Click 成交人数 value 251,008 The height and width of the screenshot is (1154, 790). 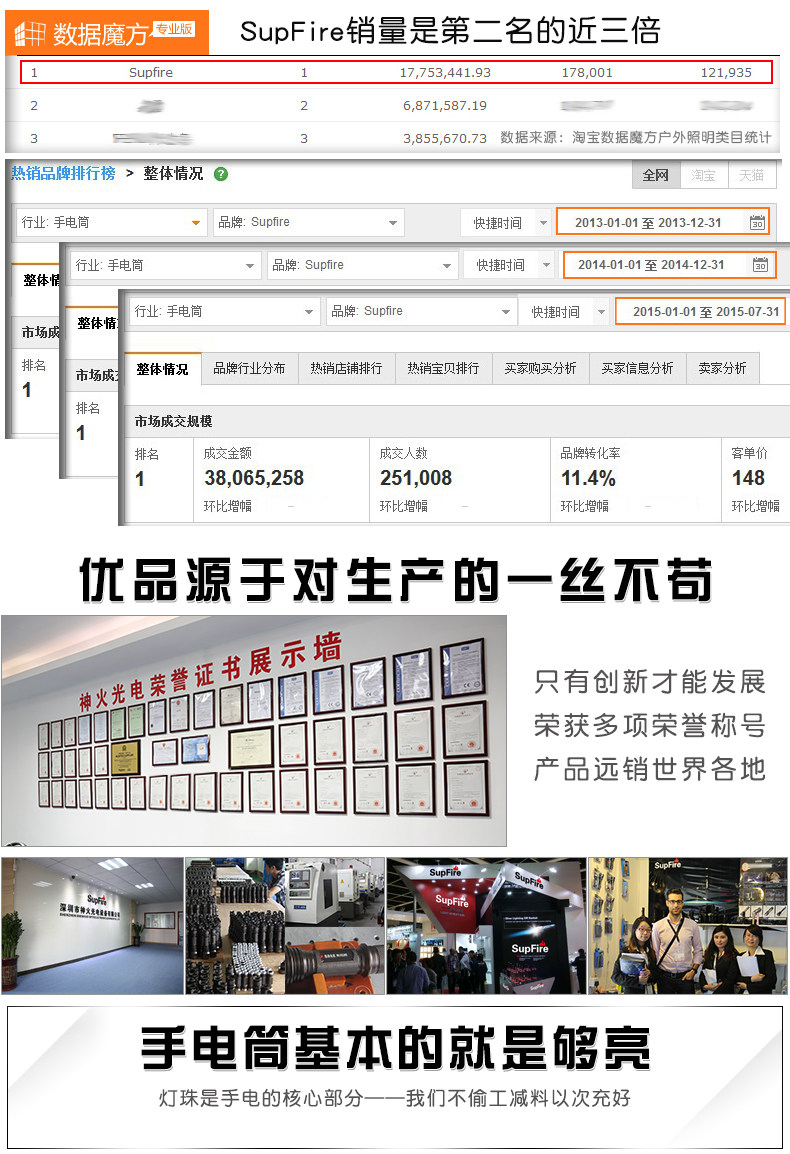tap(416, 478)
